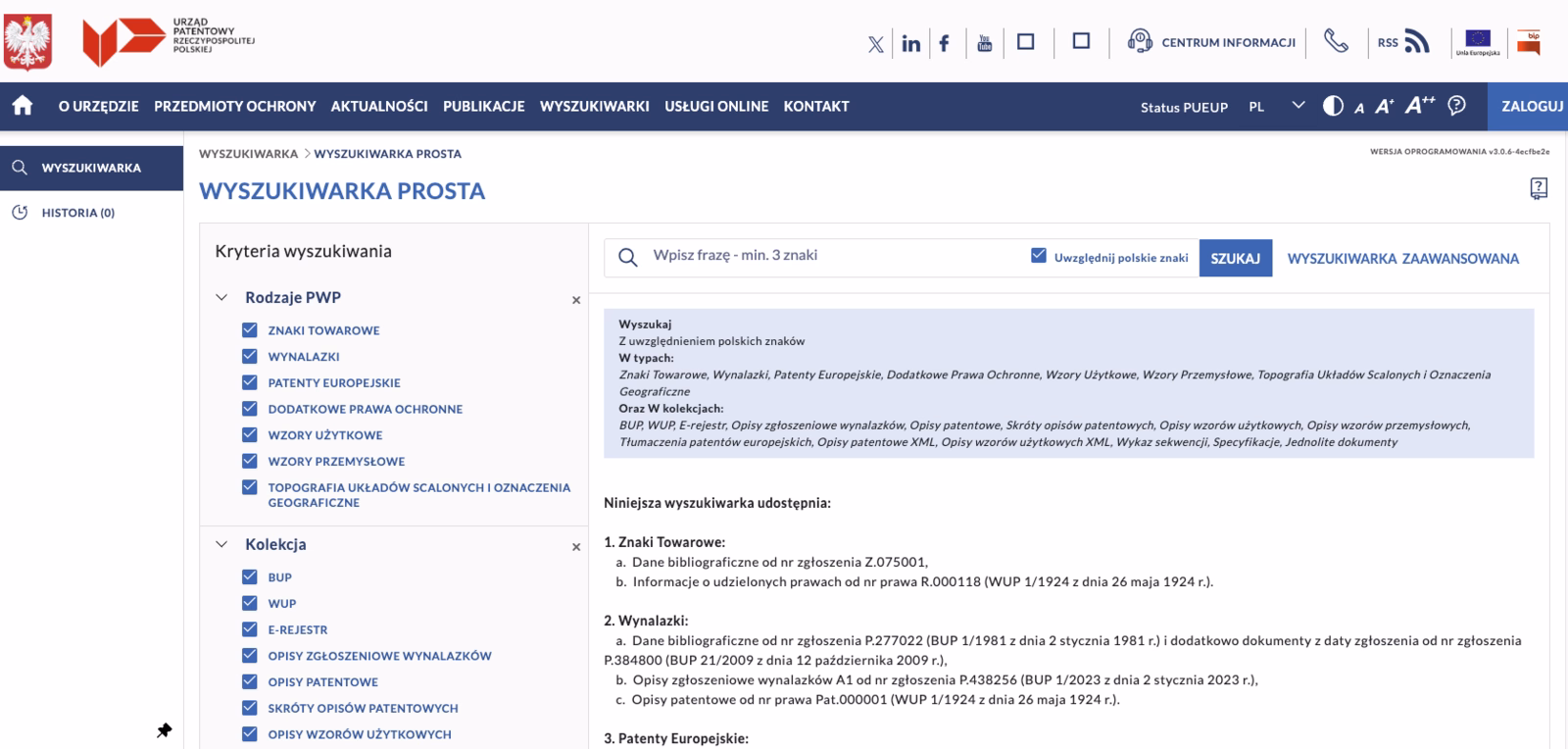1568x749 pixels.
Task: Open the Przedmioty Ochrony menu
Action: (235, 106)
